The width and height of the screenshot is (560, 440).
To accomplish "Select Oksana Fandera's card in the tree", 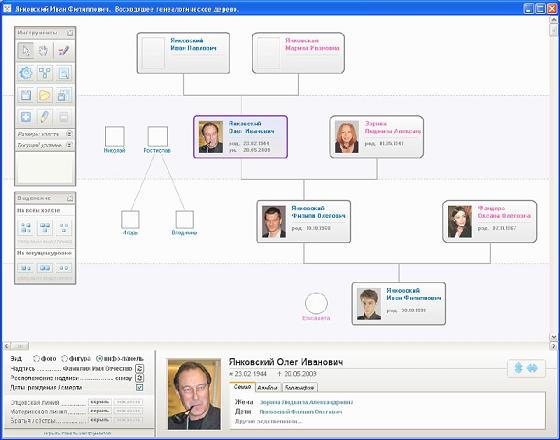I will (490, 221).
